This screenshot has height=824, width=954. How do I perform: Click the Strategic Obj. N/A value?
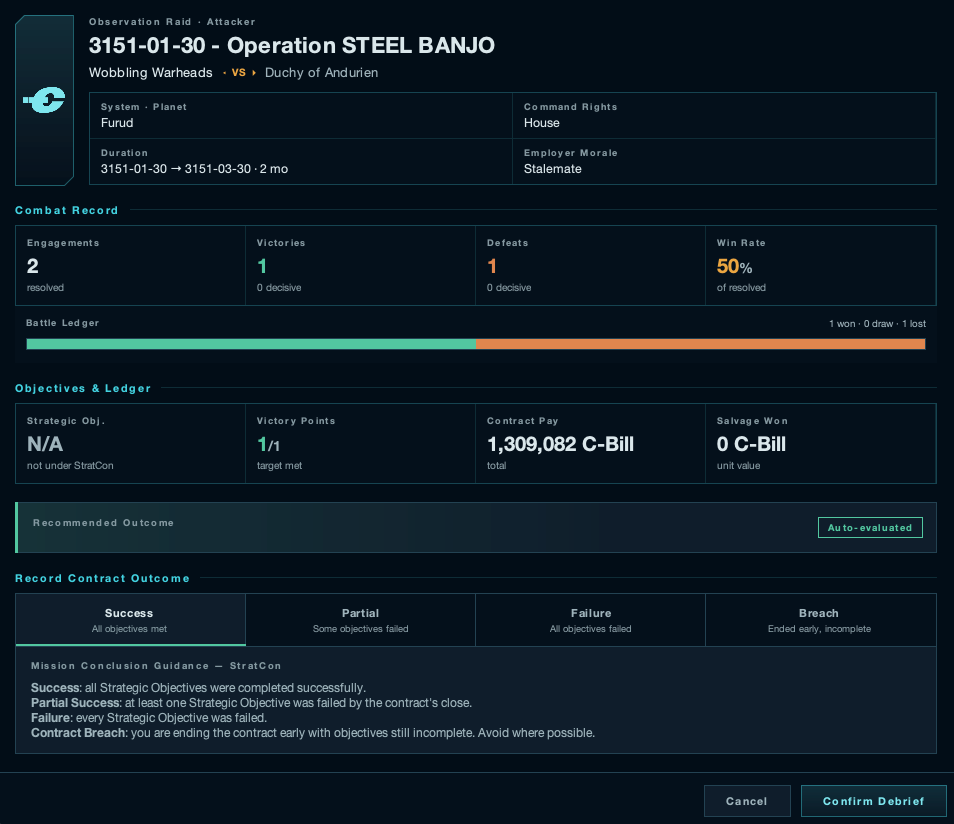tap(45, 444)
